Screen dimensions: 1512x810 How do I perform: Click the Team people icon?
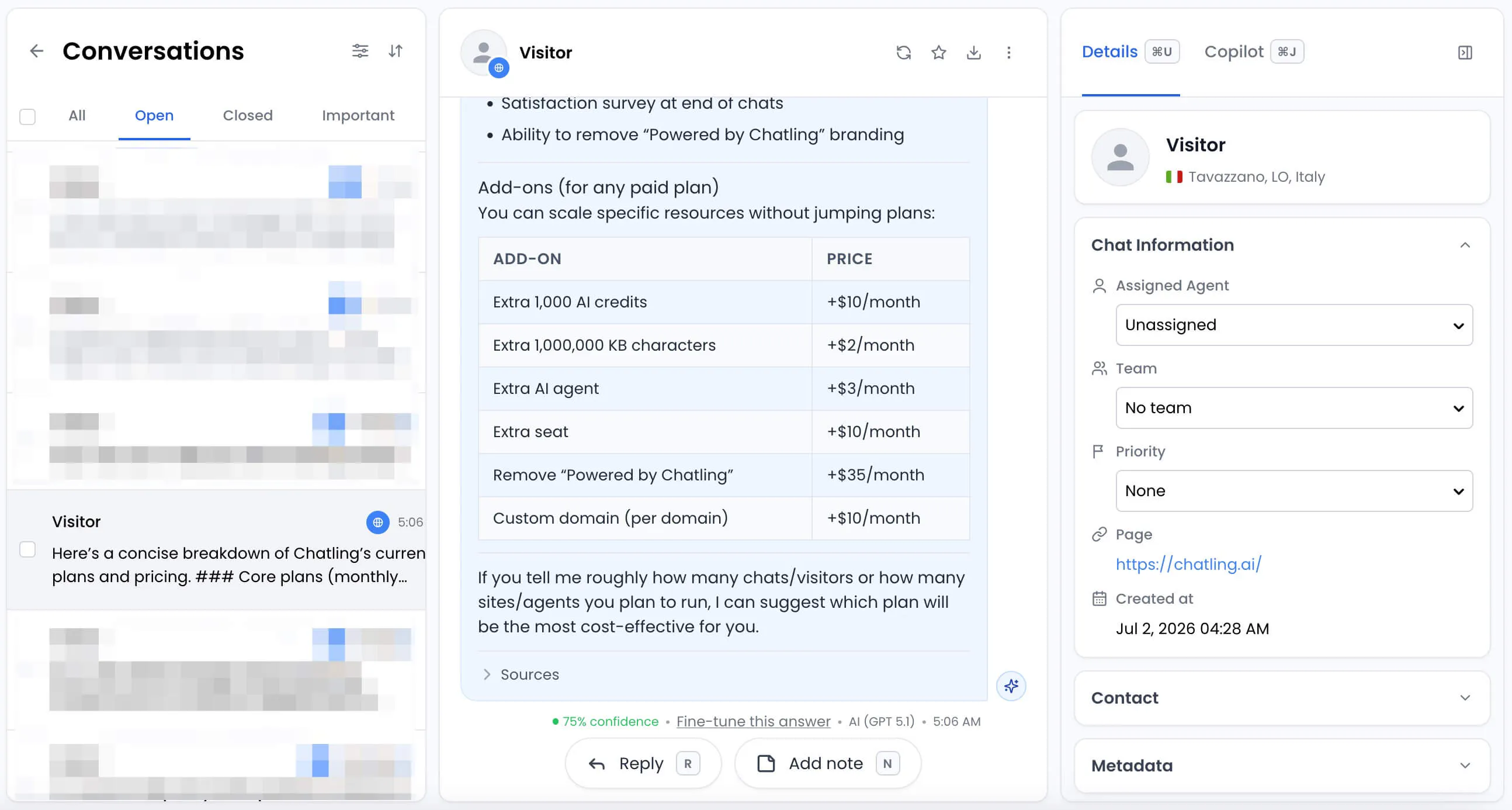click(x=1099, y=369)
